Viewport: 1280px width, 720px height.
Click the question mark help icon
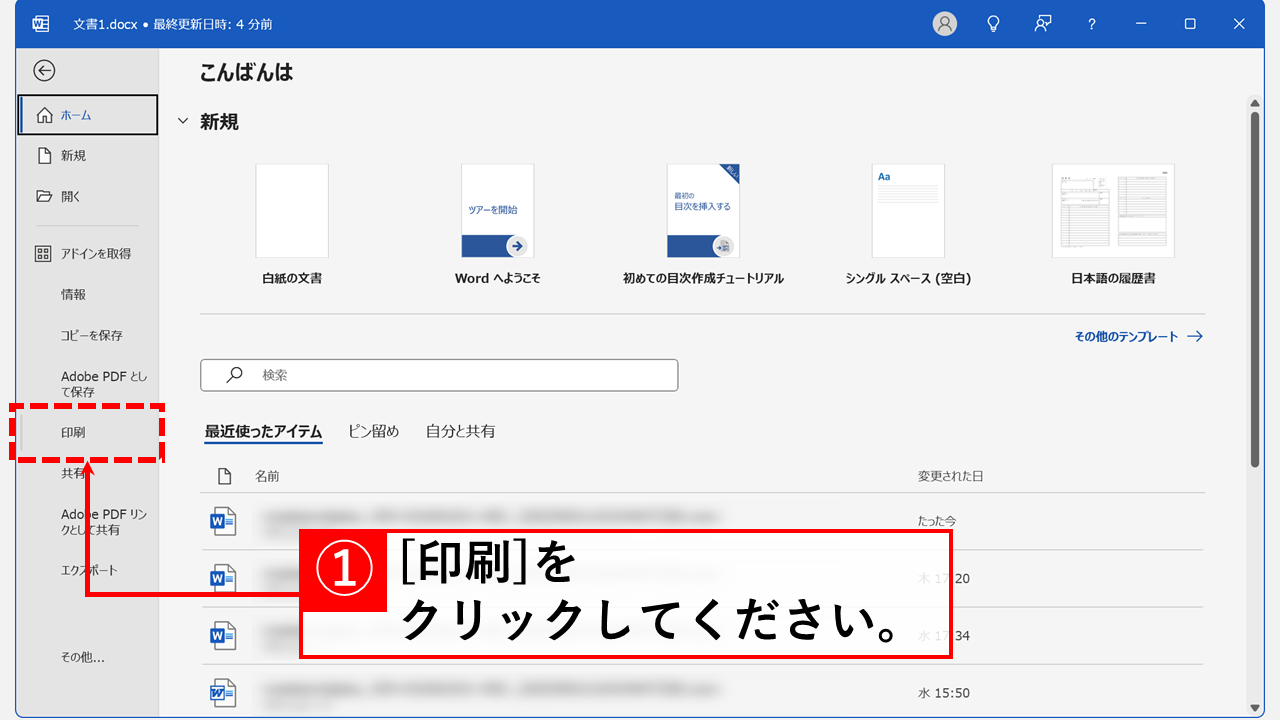(x=1092, y=24)
